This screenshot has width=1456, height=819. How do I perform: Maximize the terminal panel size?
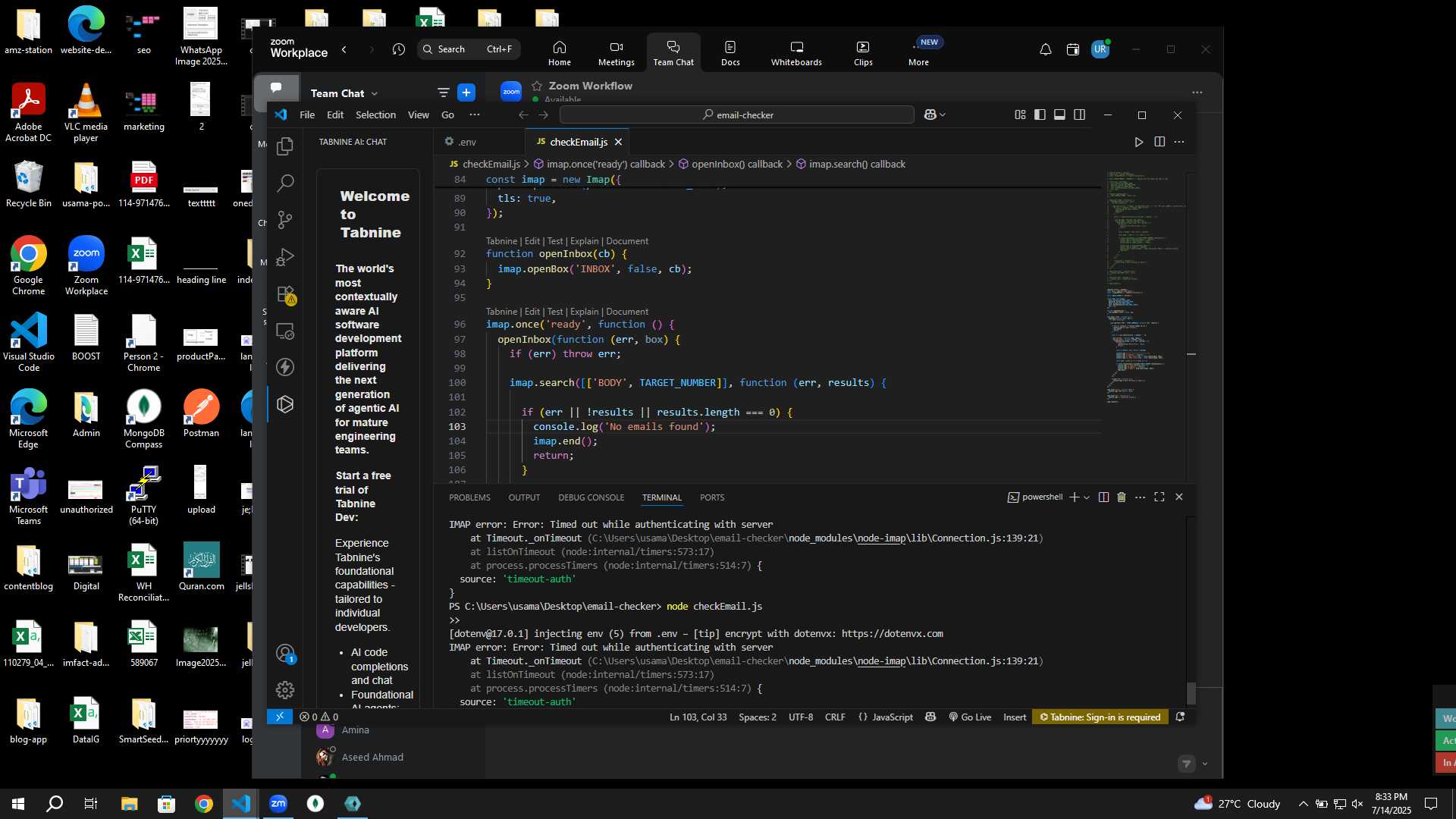pos(1159,497)
